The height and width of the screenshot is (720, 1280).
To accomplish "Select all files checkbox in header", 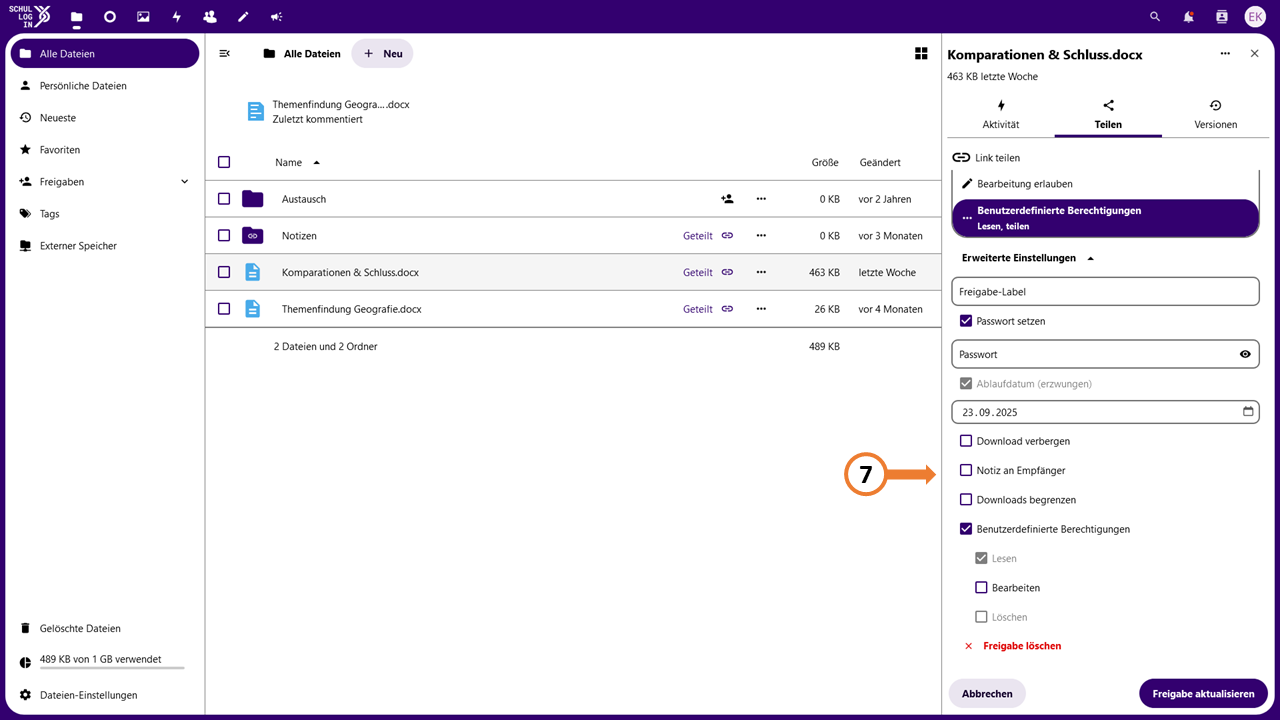I will coord(224,162).
